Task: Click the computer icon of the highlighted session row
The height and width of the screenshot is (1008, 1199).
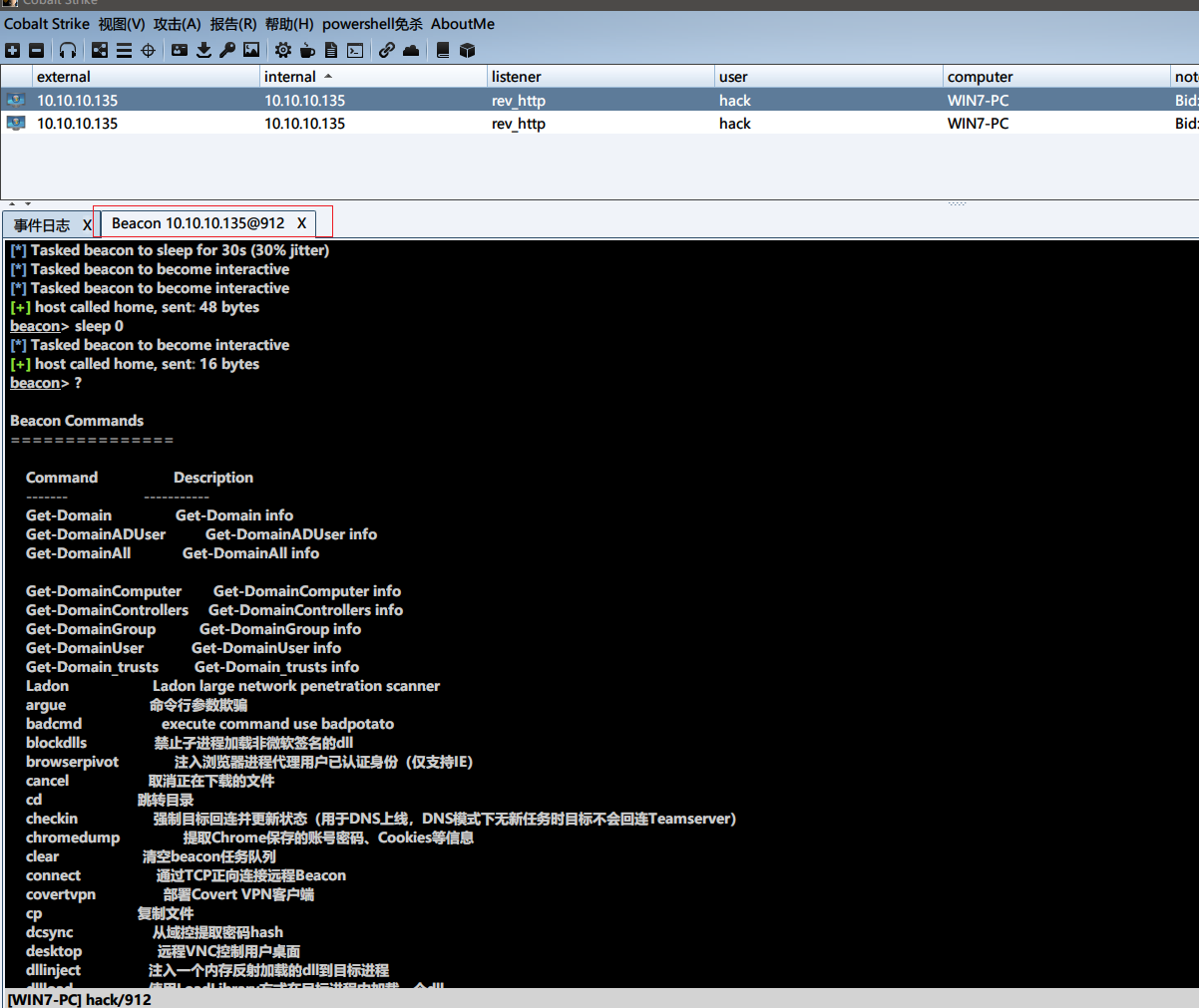Action: click(x=16, y=100)
